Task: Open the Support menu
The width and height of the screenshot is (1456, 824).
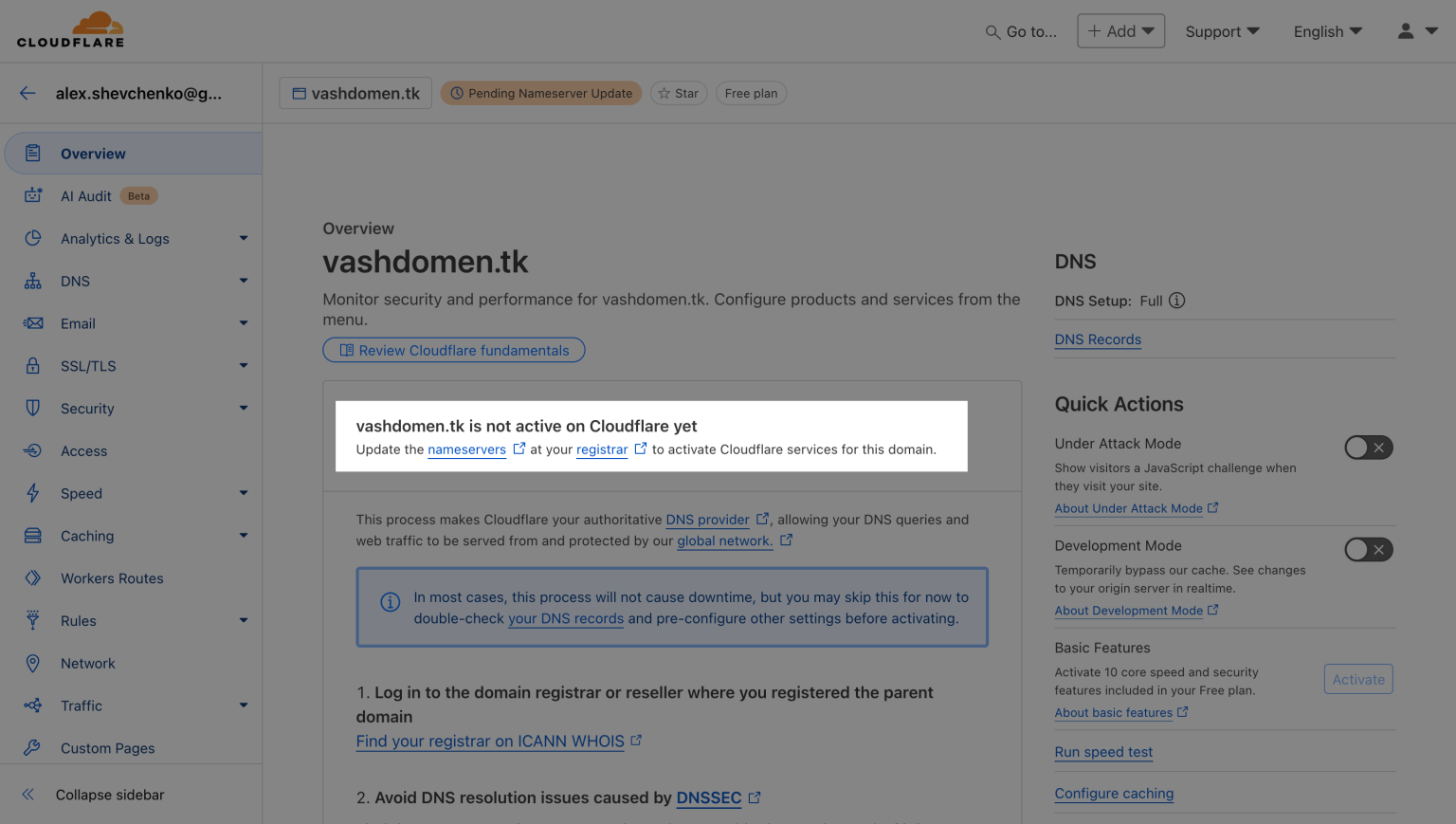Action: [x=1222, y=31]
